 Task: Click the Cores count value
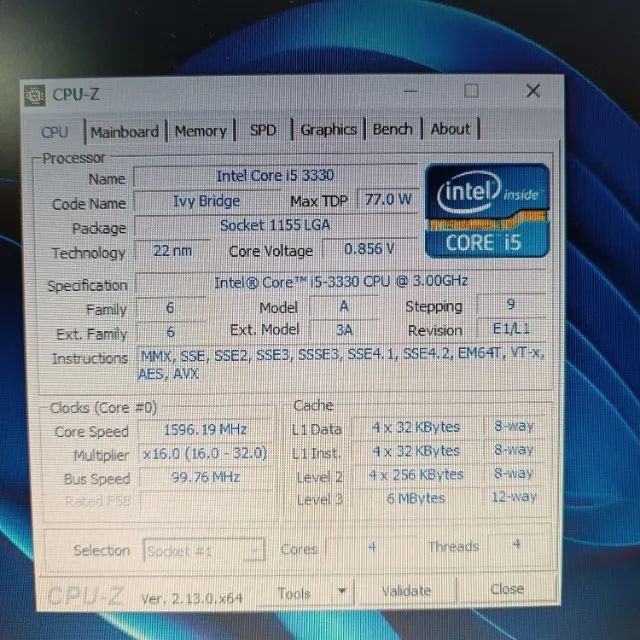[x=371, y=547]
